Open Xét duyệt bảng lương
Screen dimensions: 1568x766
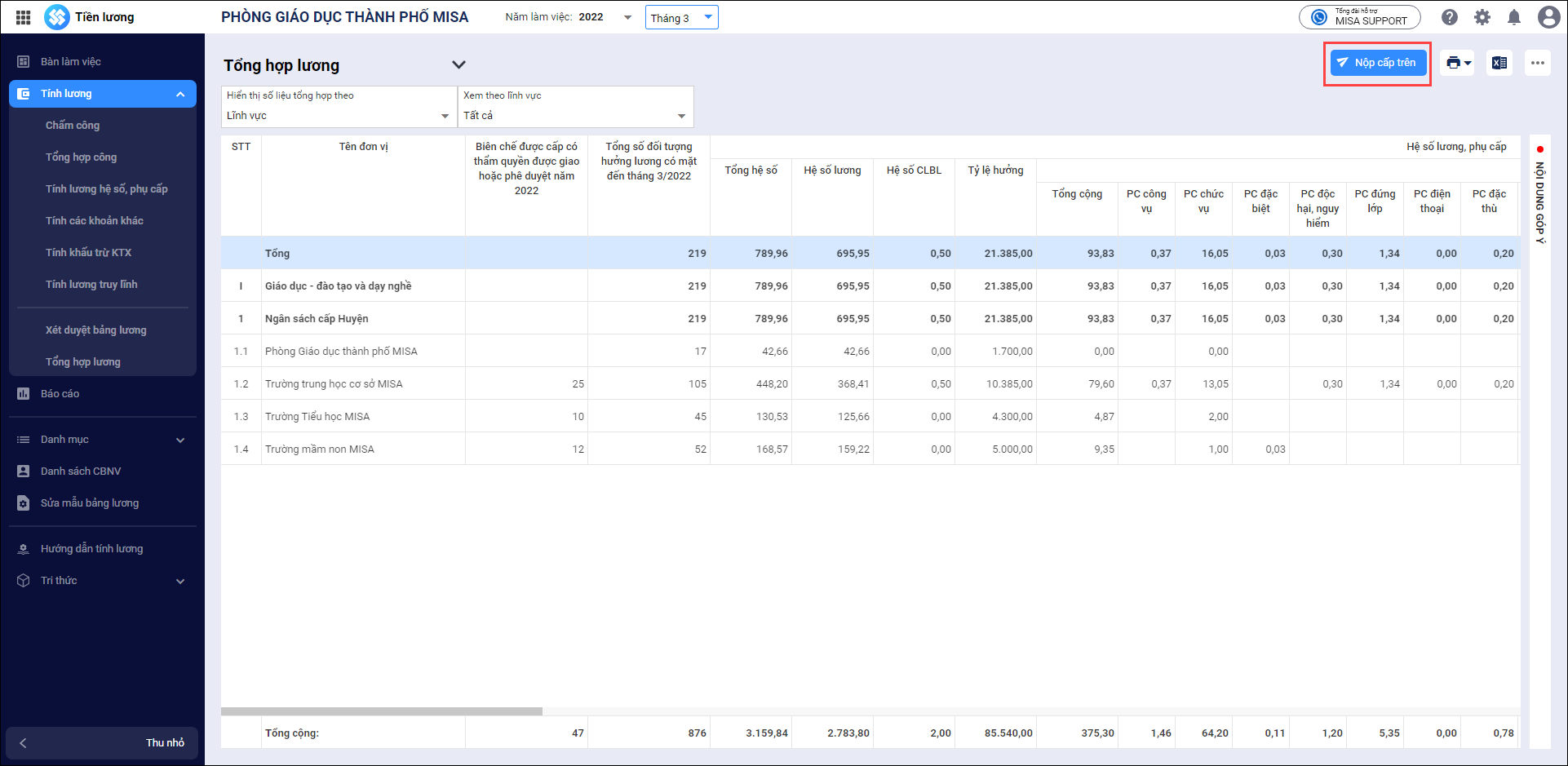96,330
